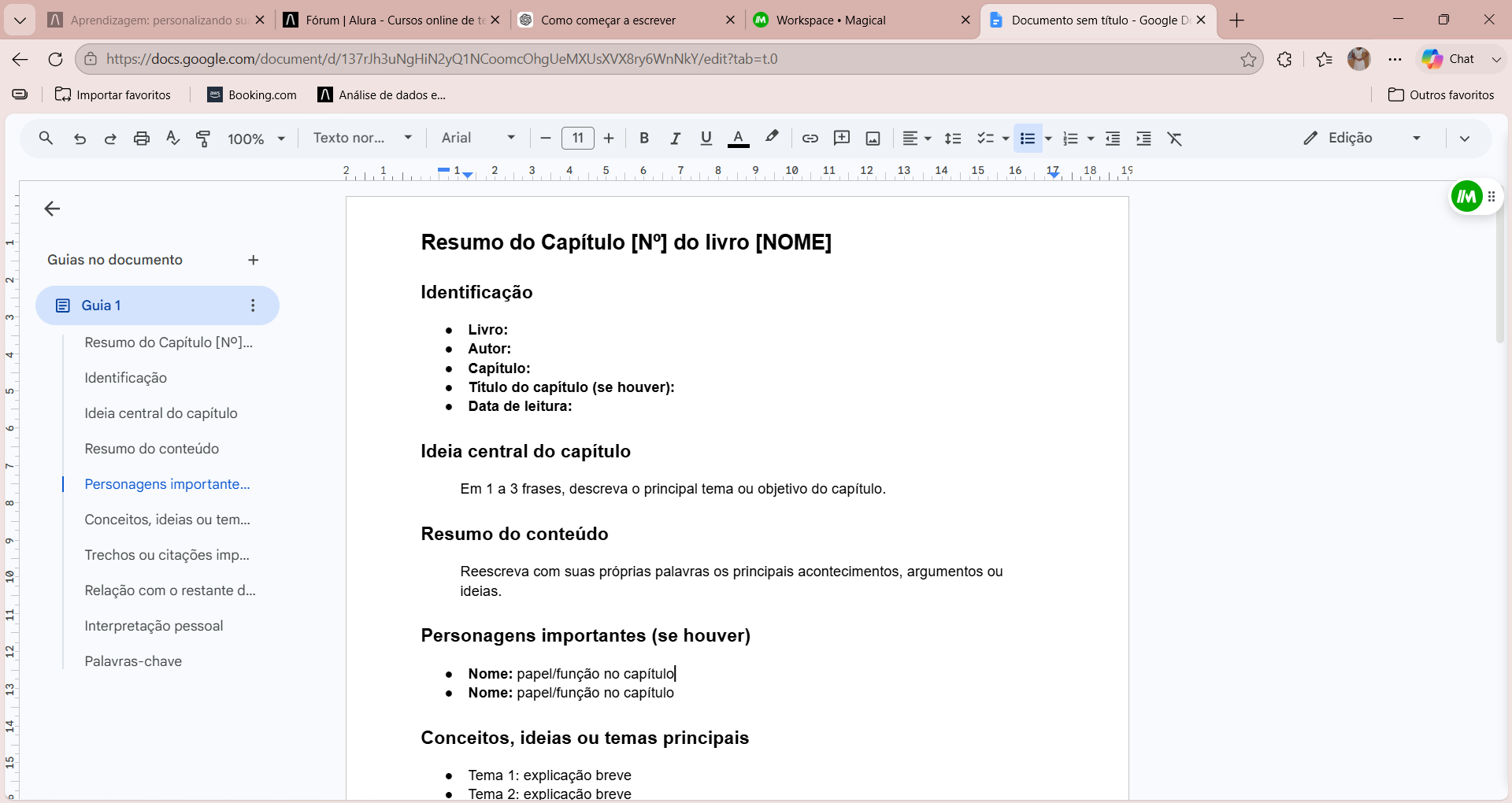Screen dimensions: 1512x803
Task: Open the Magical extension floating button
Action: pyautogui.click(x=1467, y=197)
